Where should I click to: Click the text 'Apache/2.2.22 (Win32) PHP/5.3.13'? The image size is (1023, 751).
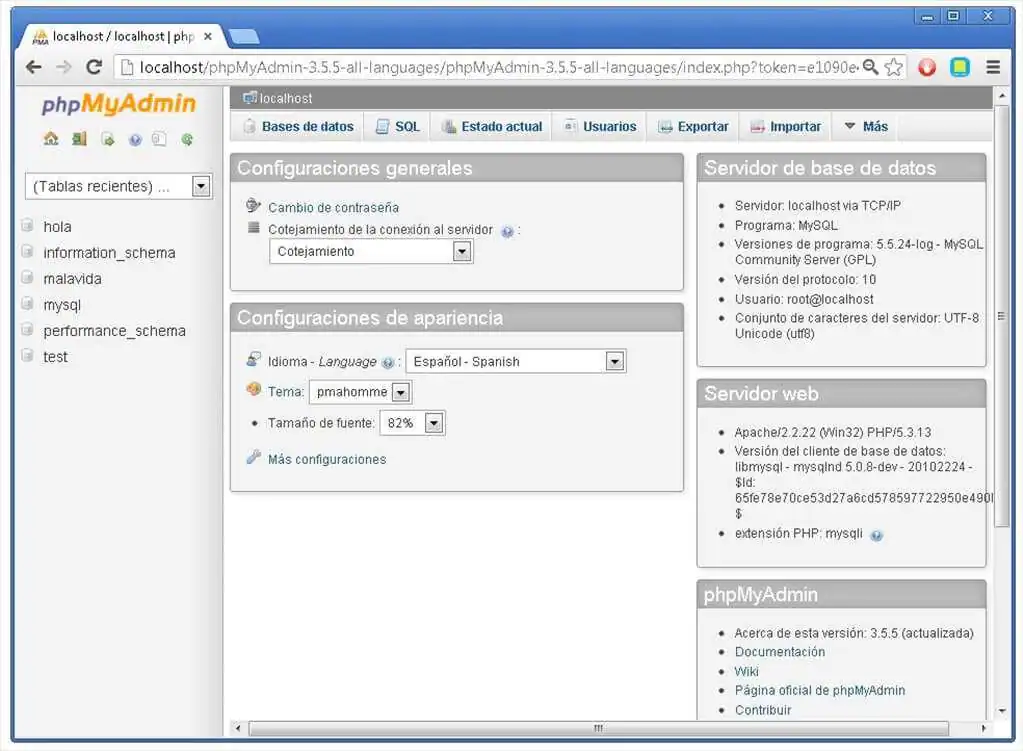coord(832,432)
